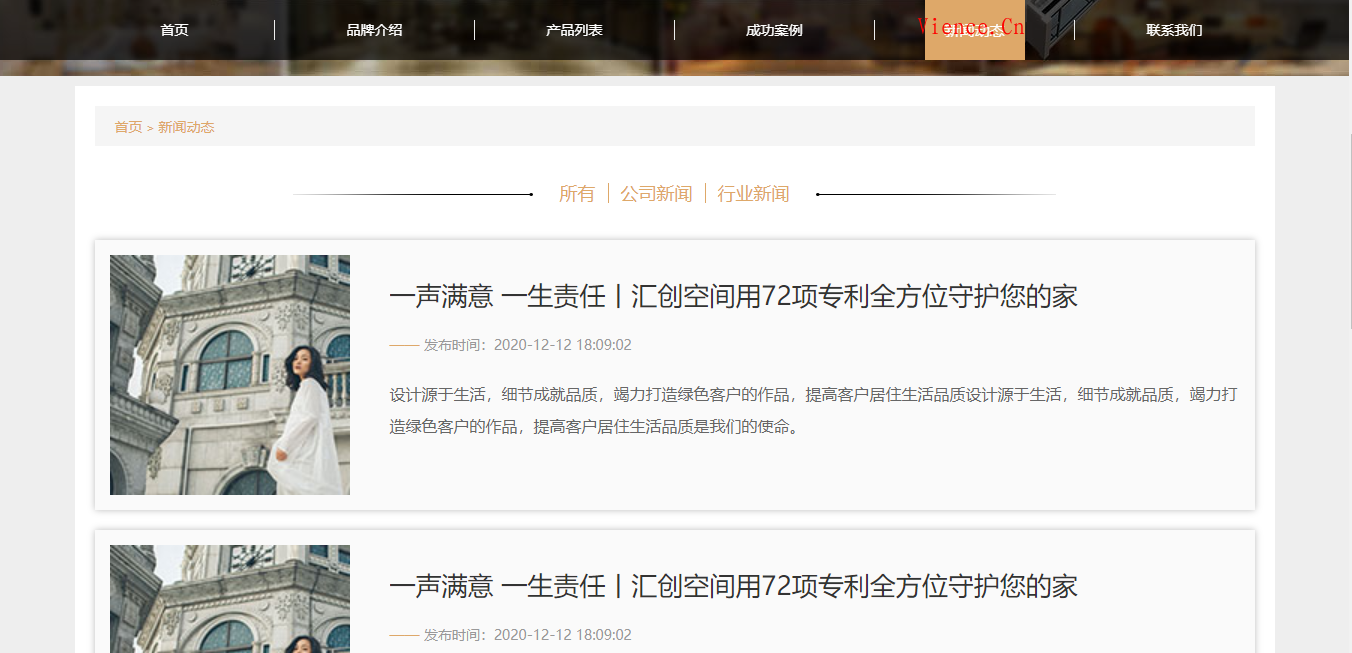The width and height of the screenshot is (1352, 653).
Task: Click the Vience.Cn watermark text
Action: pos(970,26)
